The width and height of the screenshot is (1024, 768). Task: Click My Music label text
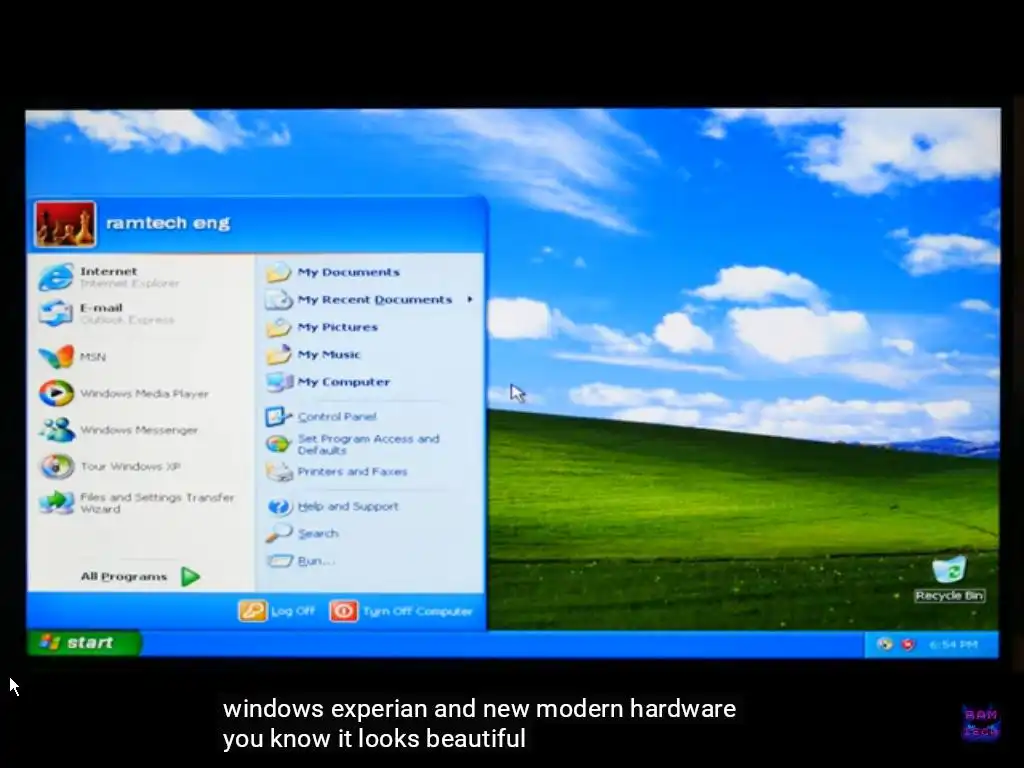click(x=329, y=355)
